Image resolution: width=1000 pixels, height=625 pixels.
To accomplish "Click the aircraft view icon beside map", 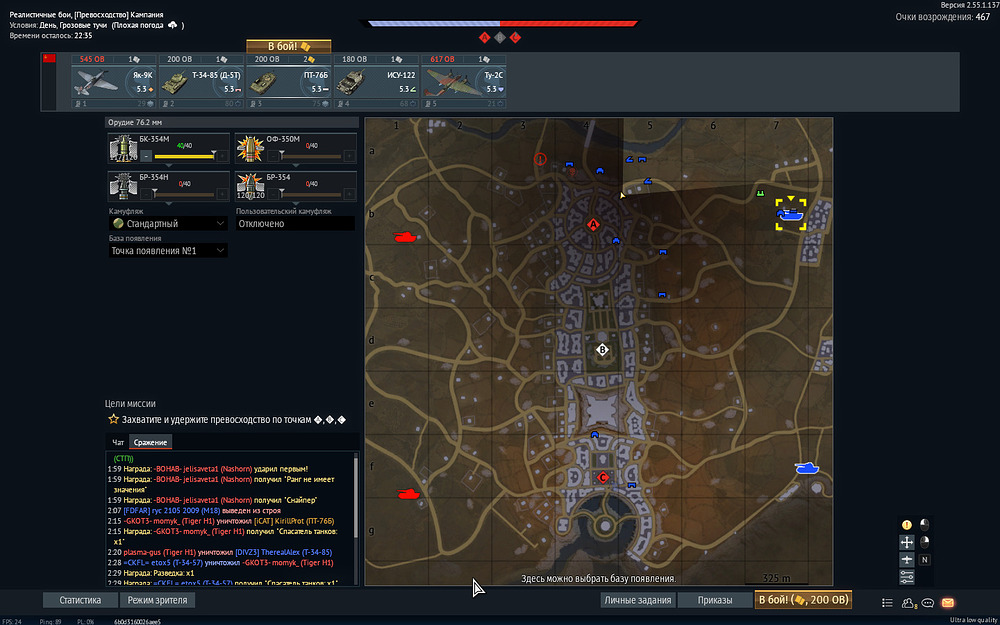I will (906, 559).
